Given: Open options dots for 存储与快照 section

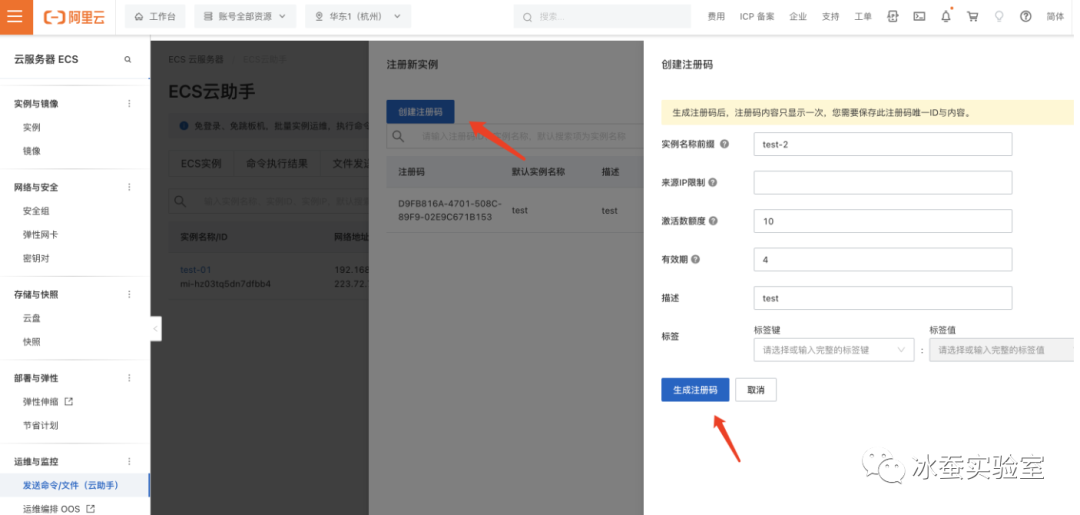Looking at the screenshot, I should (x=129, y=294).
